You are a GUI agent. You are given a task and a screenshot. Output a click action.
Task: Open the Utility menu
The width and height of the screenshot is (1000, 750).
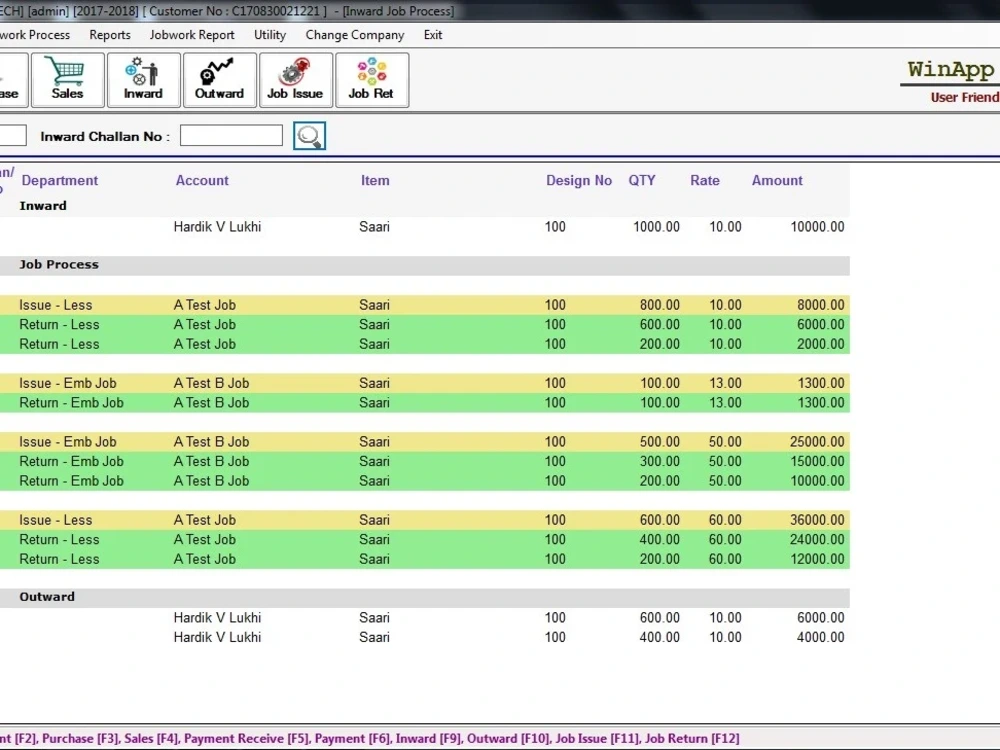(269, 34)
